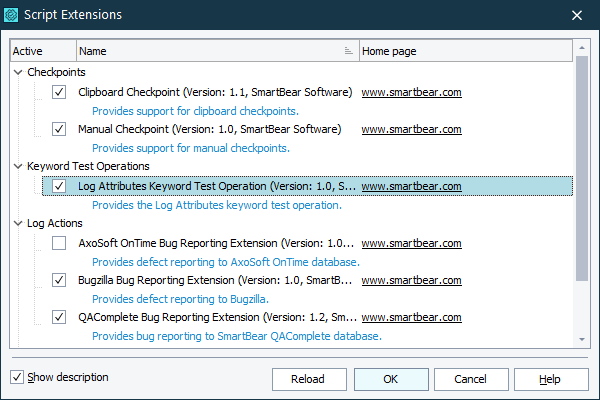Viewport: 600px width, 400px height.
Task: Confirm with the OK button
Action: [x=390, y=379]
